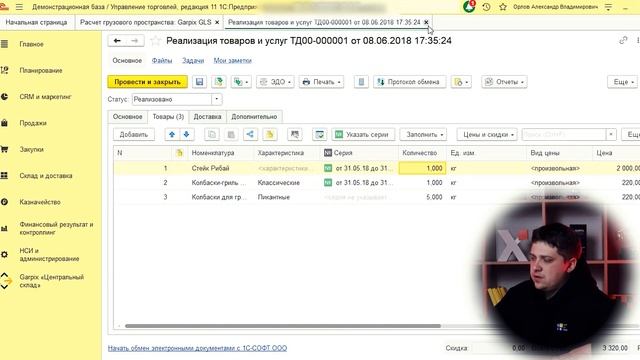Open favorites star in the title bar

tap(503, 7)
